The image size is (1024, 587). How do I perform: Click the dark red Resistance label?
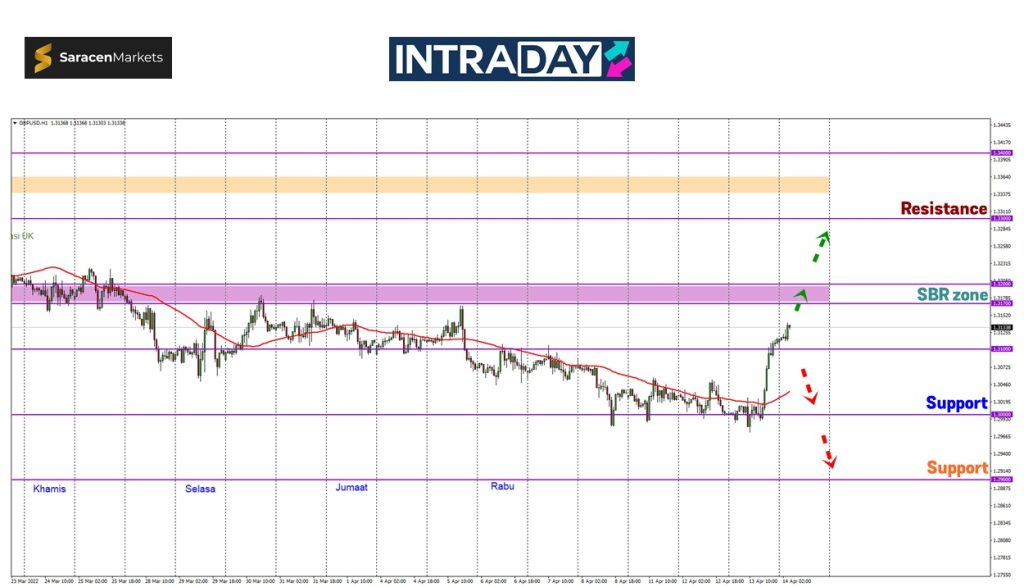point(943,209)
